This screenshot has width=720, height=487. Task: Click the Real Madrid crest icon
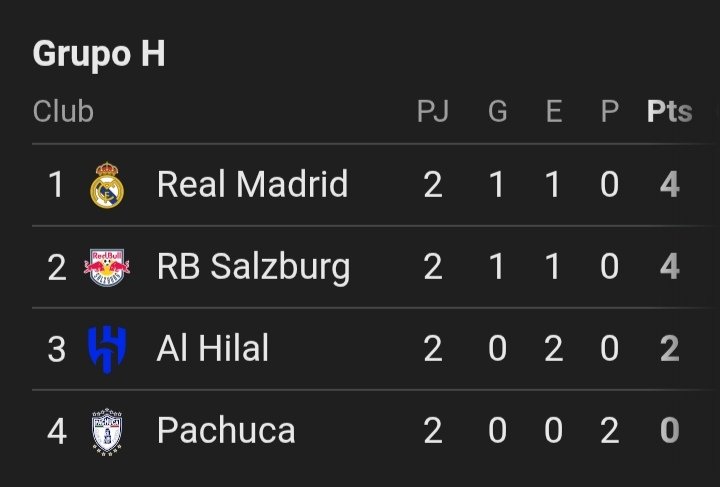[x=107, y=185]
